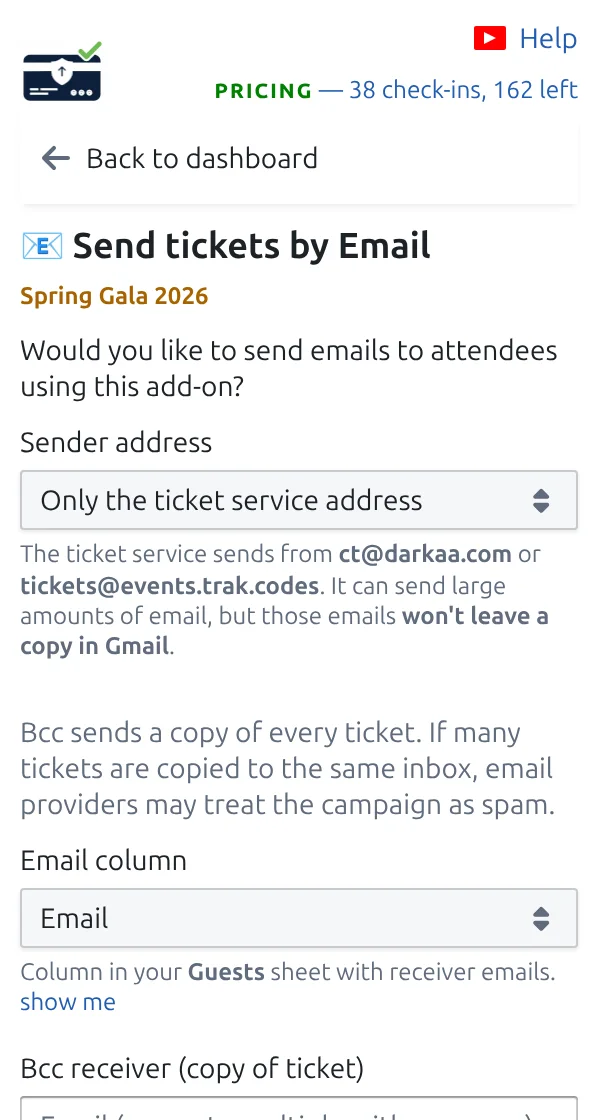This screenshot has width=598, height=1120.
Task: Click the left arrow beside Back to dashboard
Action: [x=56, y=158]
